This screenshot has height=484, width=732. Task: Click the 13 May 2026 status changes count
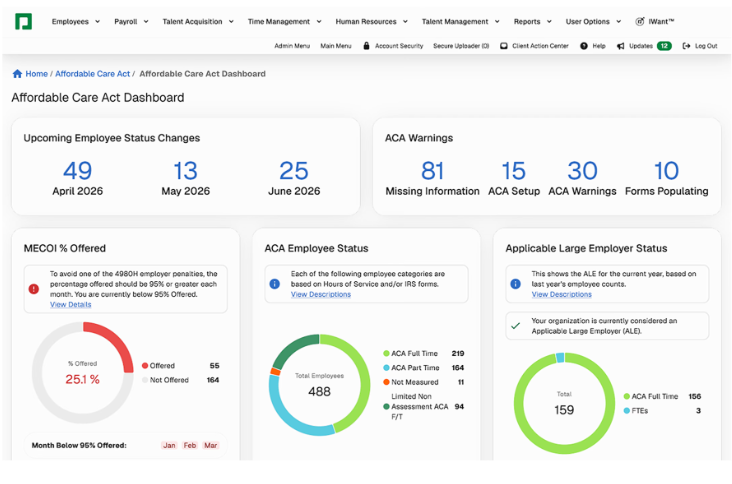point(185,171)
